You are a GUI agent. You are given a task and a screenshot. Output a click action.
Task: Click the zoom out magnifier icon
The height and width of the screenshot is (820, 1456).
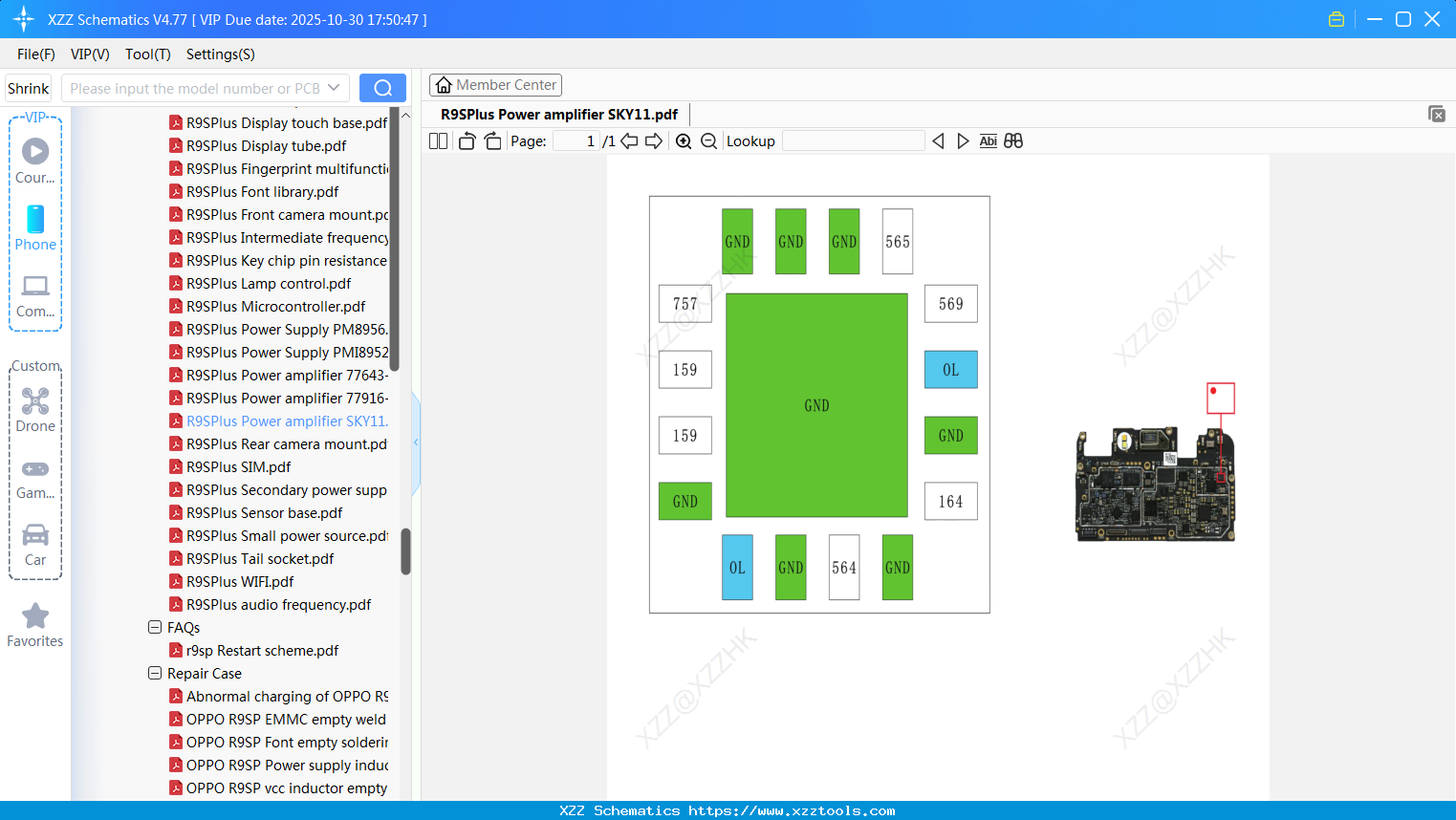(x=708, y=141)
